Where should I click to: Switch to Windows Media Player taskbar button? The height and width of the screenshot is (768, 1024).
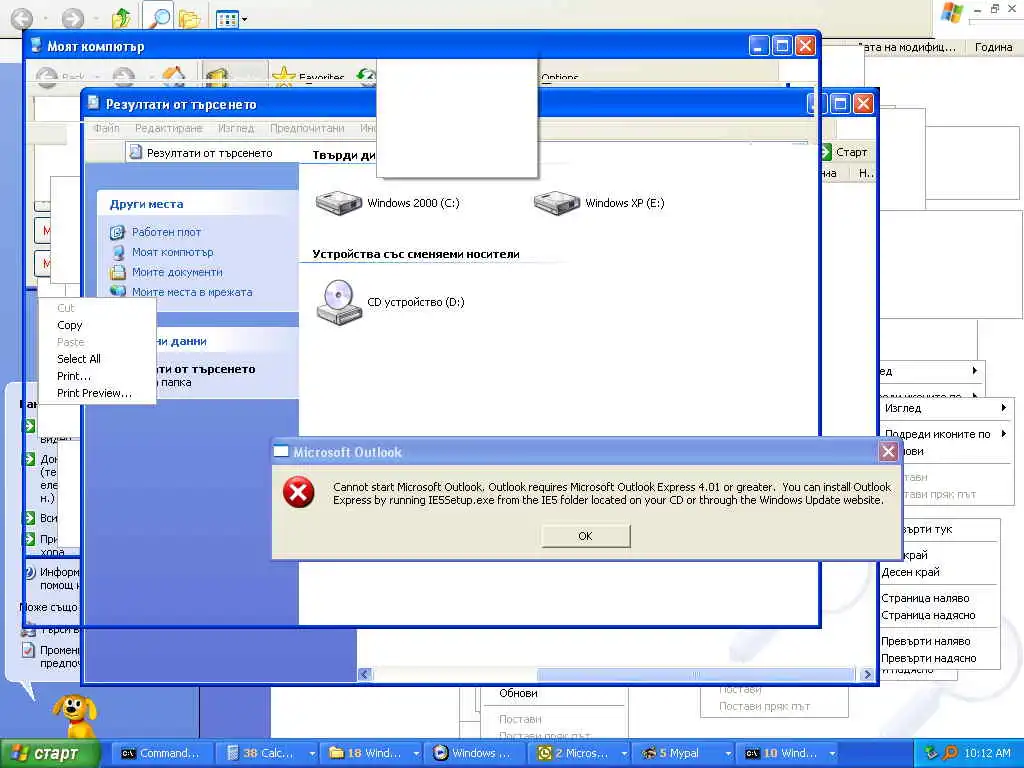pyautogui.click(x=477, y=754)
